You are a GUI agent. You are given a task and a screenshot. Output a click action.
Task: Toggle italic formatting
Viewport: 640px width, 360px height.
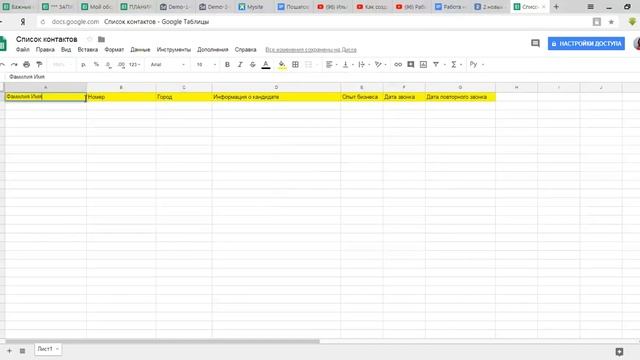pos(240,64)
